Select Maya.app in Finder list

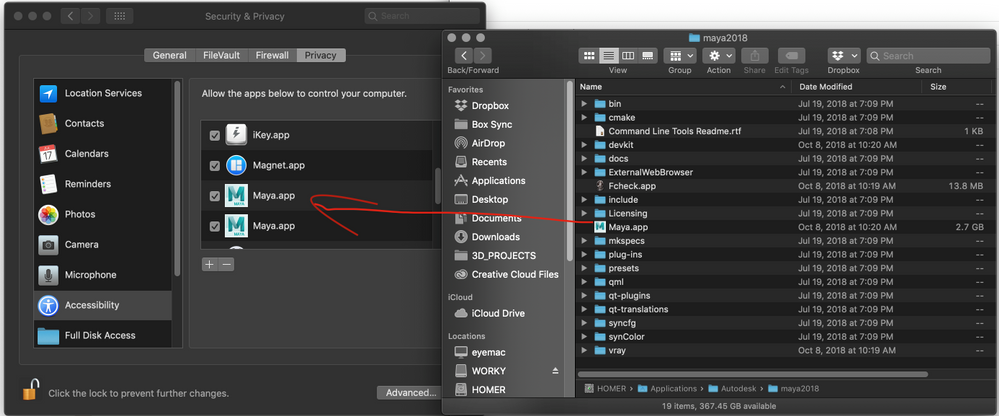[785, 227]
